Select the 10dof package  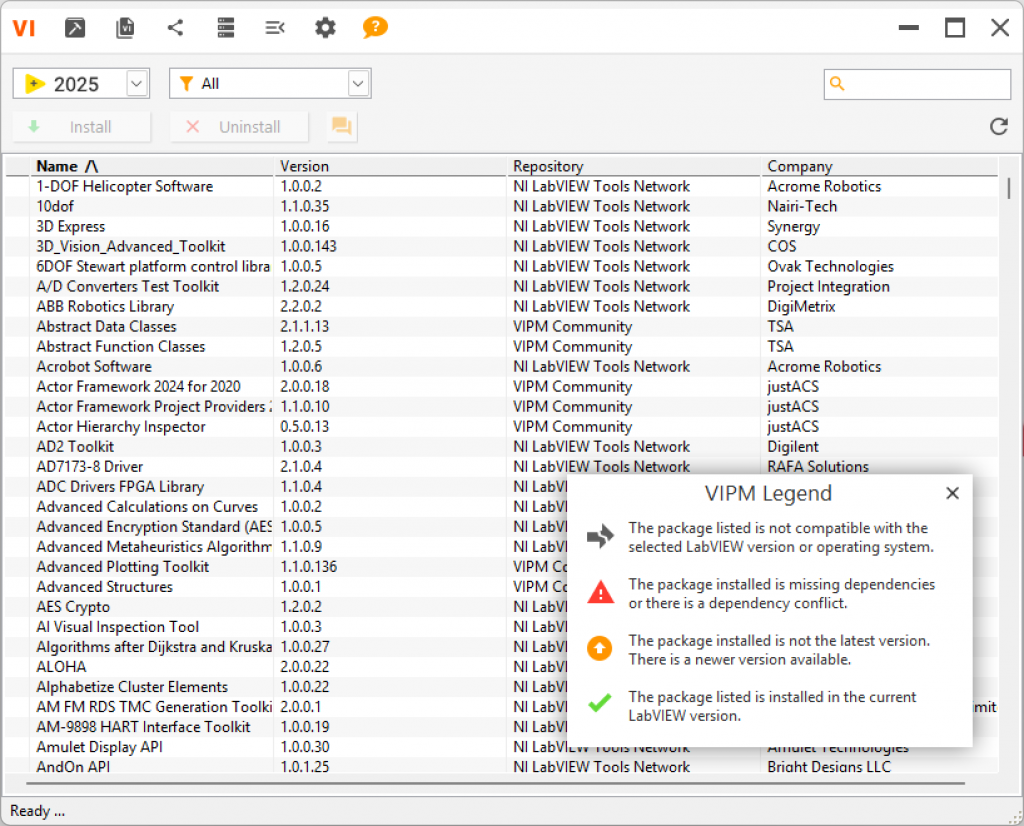(x=502, y=206)
